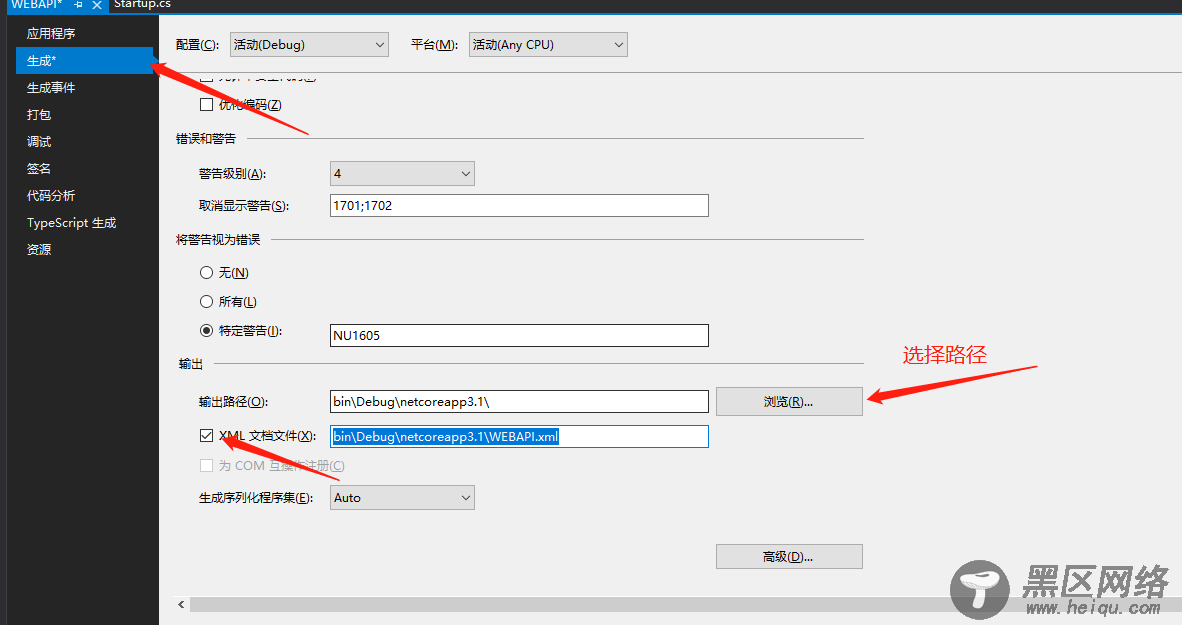Screen dimensions: 1182x625
Task: Select 签名 in the sidebar
Action: 39,169
